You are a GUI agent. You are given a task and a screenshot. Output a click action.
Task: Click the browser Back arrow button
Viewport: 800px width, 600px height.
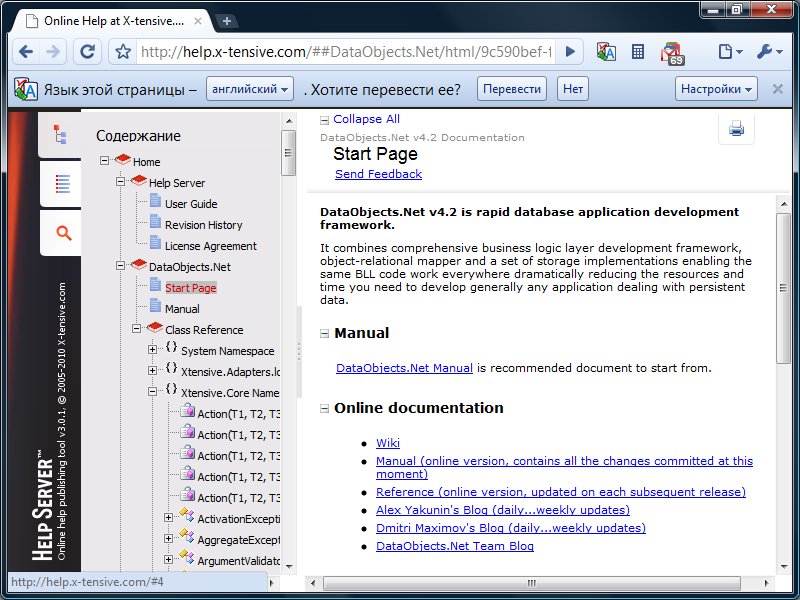coord(26,52)
